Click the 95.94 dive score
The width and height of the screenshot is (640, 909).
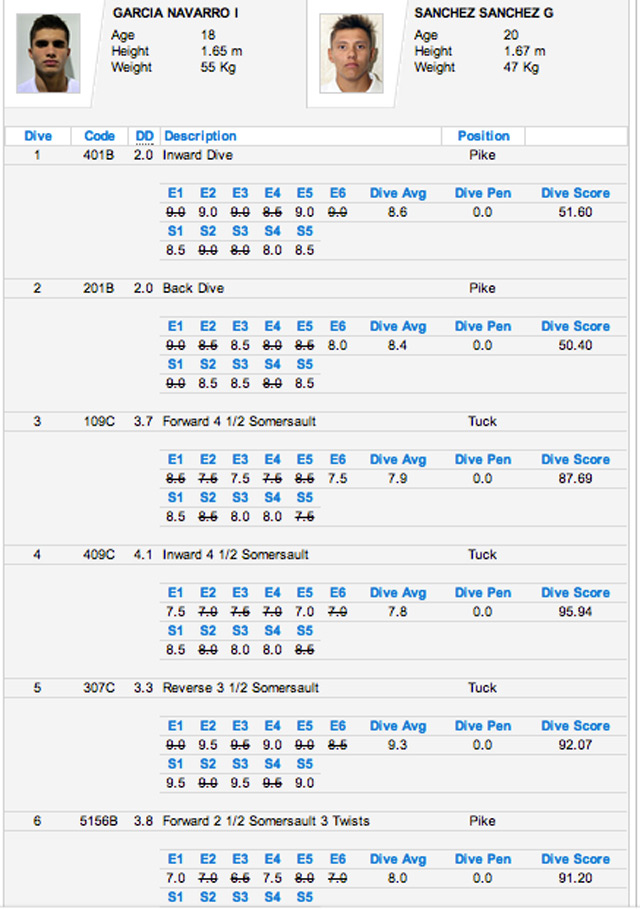tap(575, 612)
